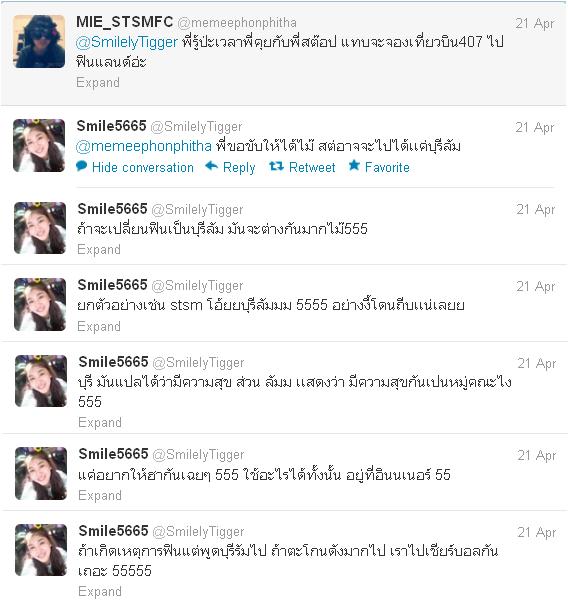568x616 pixels.
Task: Click the Reply text link
Action: pos(239,168)
